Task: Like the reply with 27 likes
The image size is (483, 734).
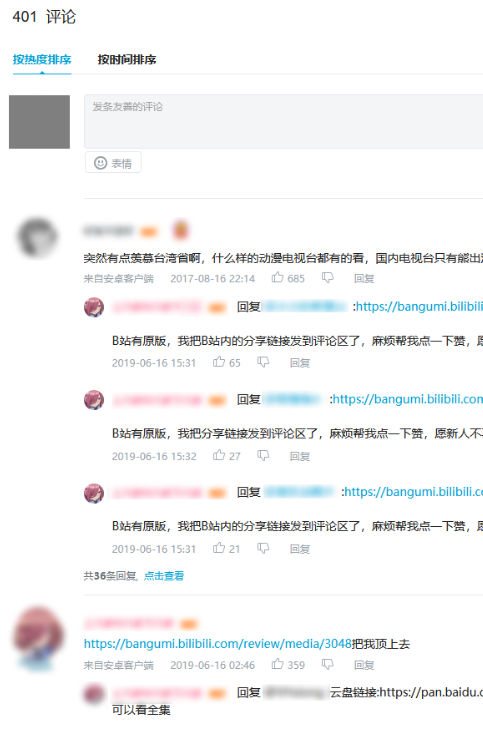Action: 219,455
